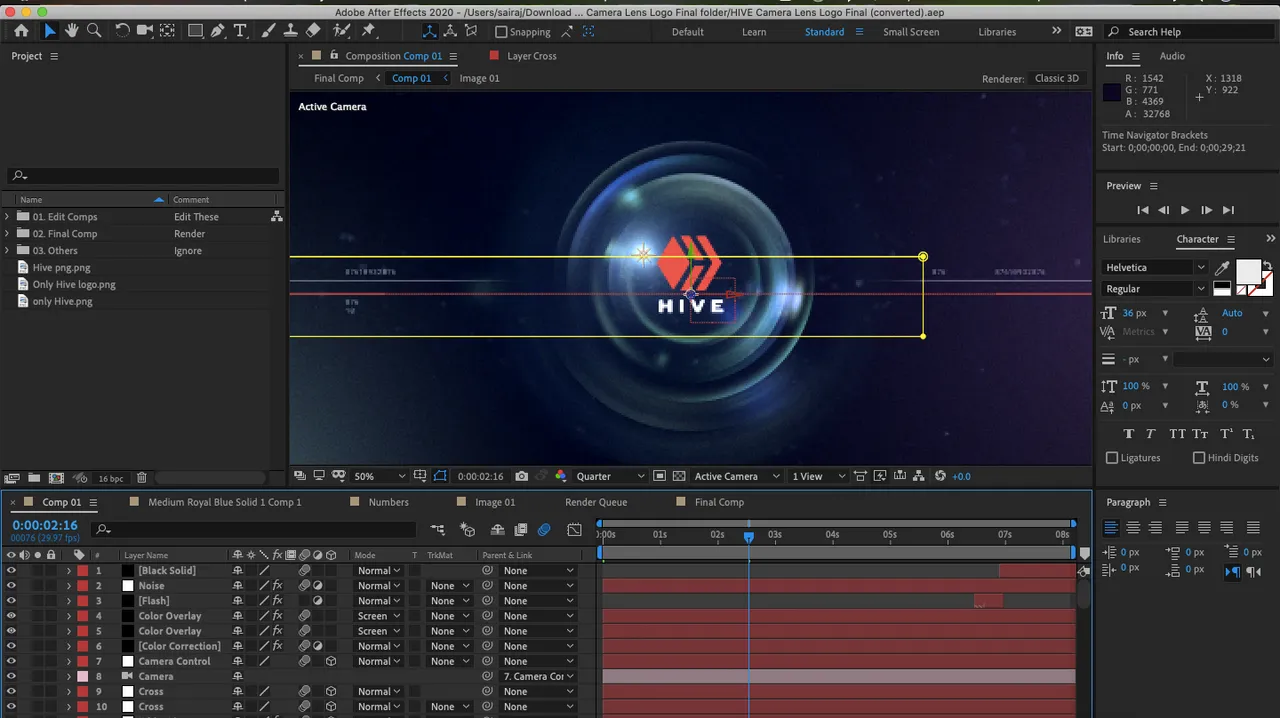Tick the Ligatures checkbox
Image resolution: width=1280 pixels, height=718 pixels.
tap(1112, 458)
